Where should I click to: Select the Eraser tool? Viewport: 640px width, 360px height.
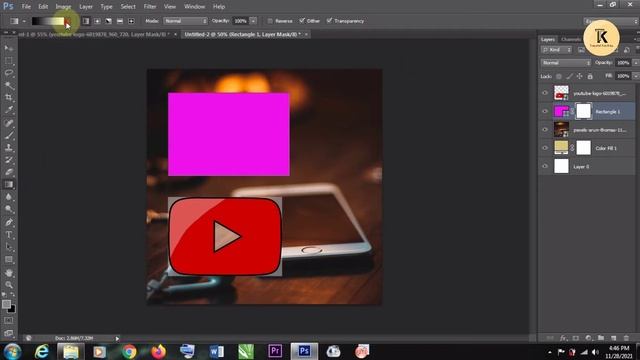[x=9, y=172]
